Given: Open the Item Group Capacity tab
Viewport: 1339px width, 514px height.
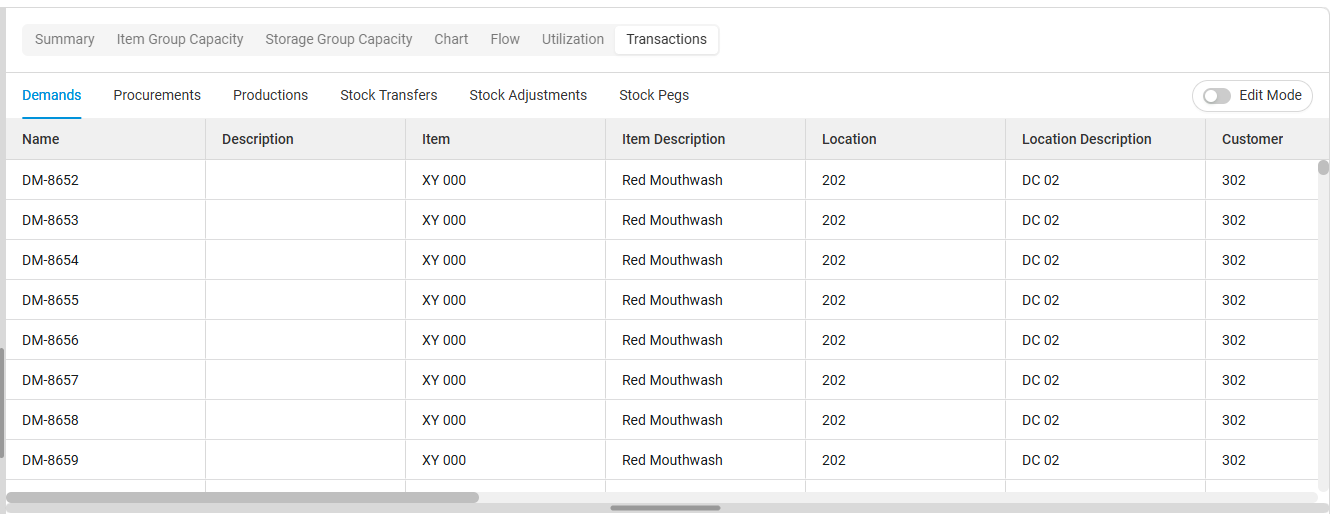Looking at the screenshot, I should coord(180,40).
